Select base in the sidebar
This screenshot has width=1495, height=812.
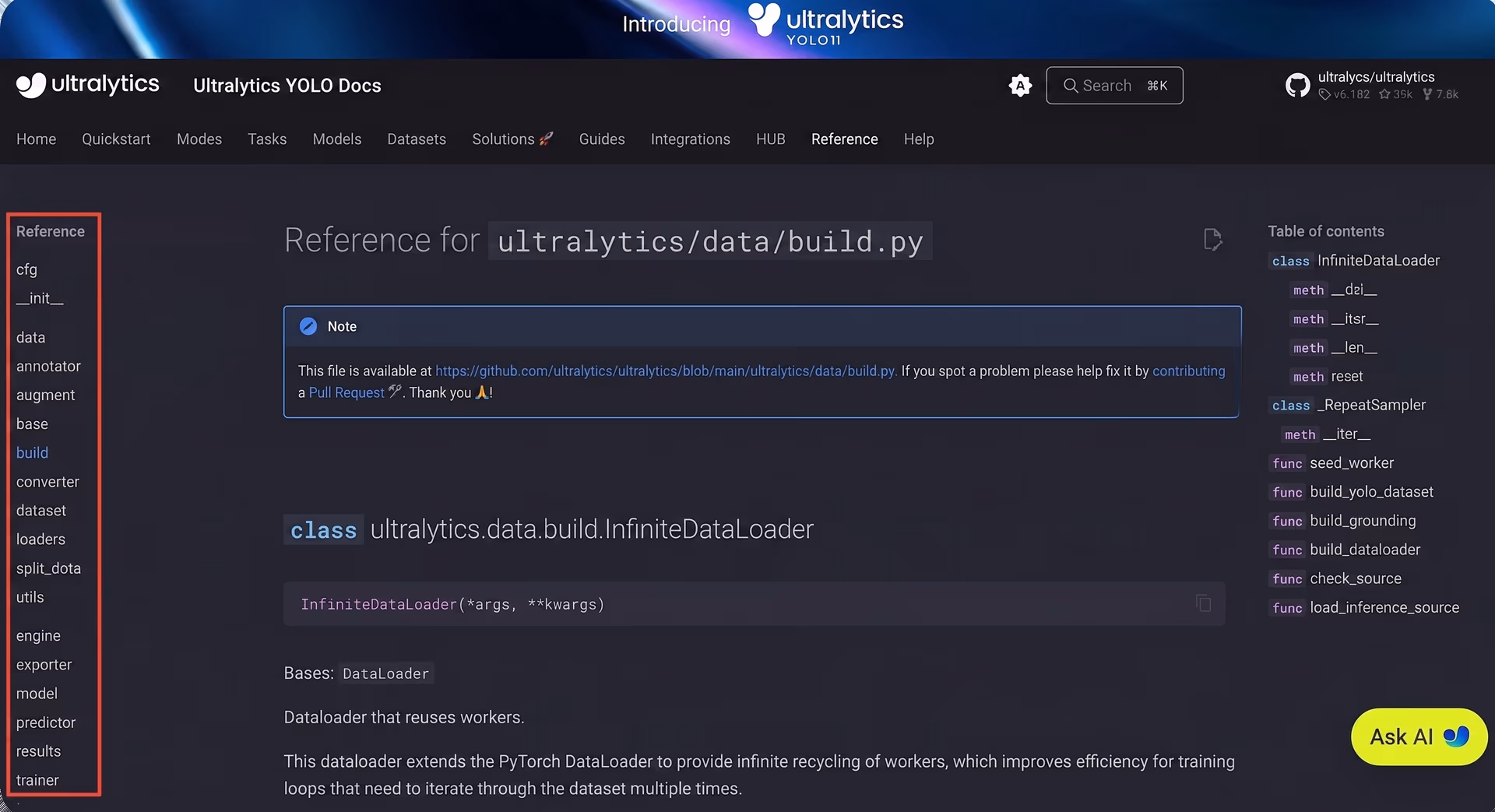pos(32,424)
